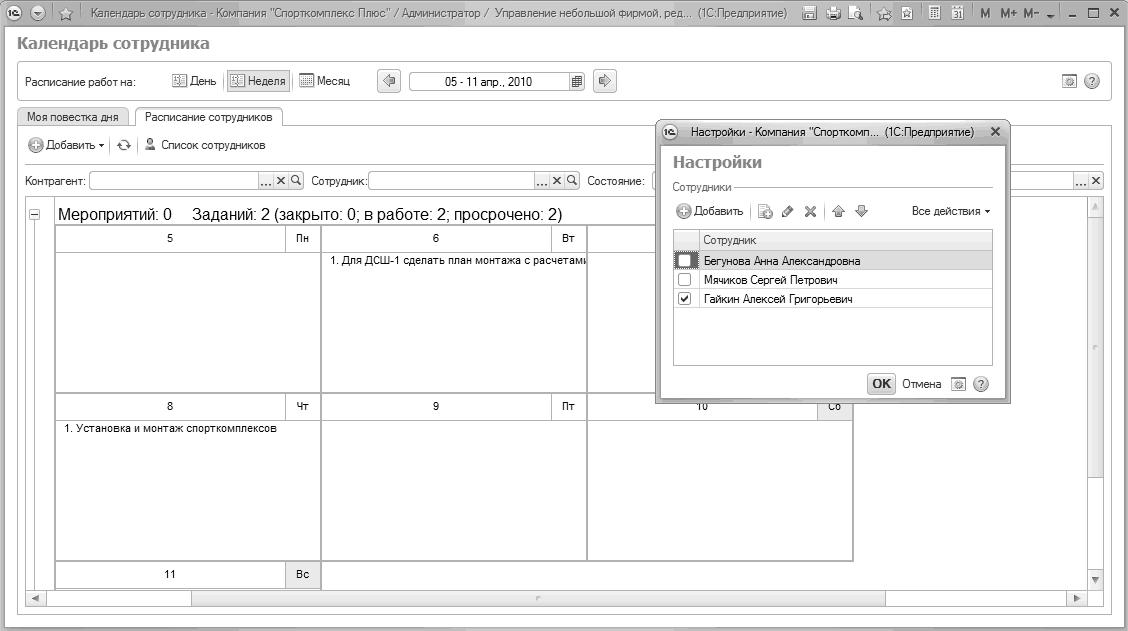Viewport: 1128px width, 631px height.
Task: Click copy-add icon in Настройки toolbar
Action: click(x=765, y=212)
